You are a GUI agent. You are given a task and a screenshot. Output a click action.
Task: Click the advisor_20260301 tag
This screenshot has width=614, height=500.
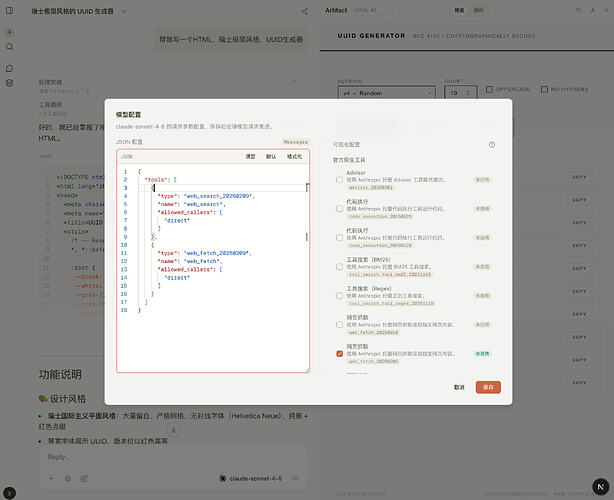coord(371,188)
